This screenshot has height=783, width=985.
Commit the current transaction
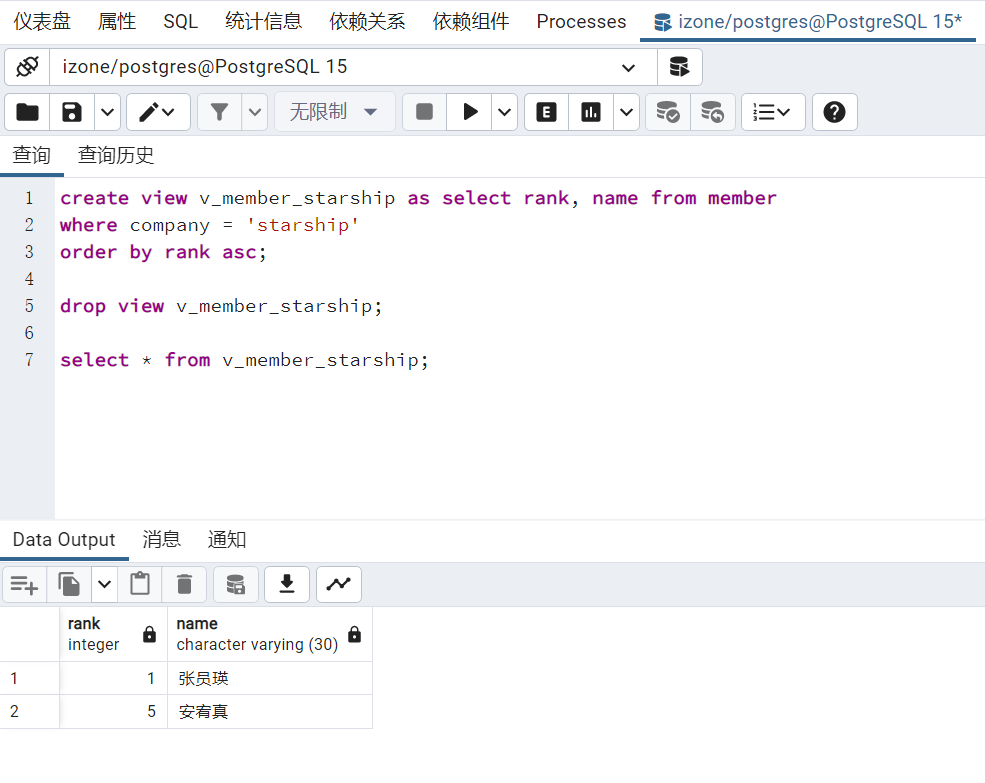click(x=667, y=112)
